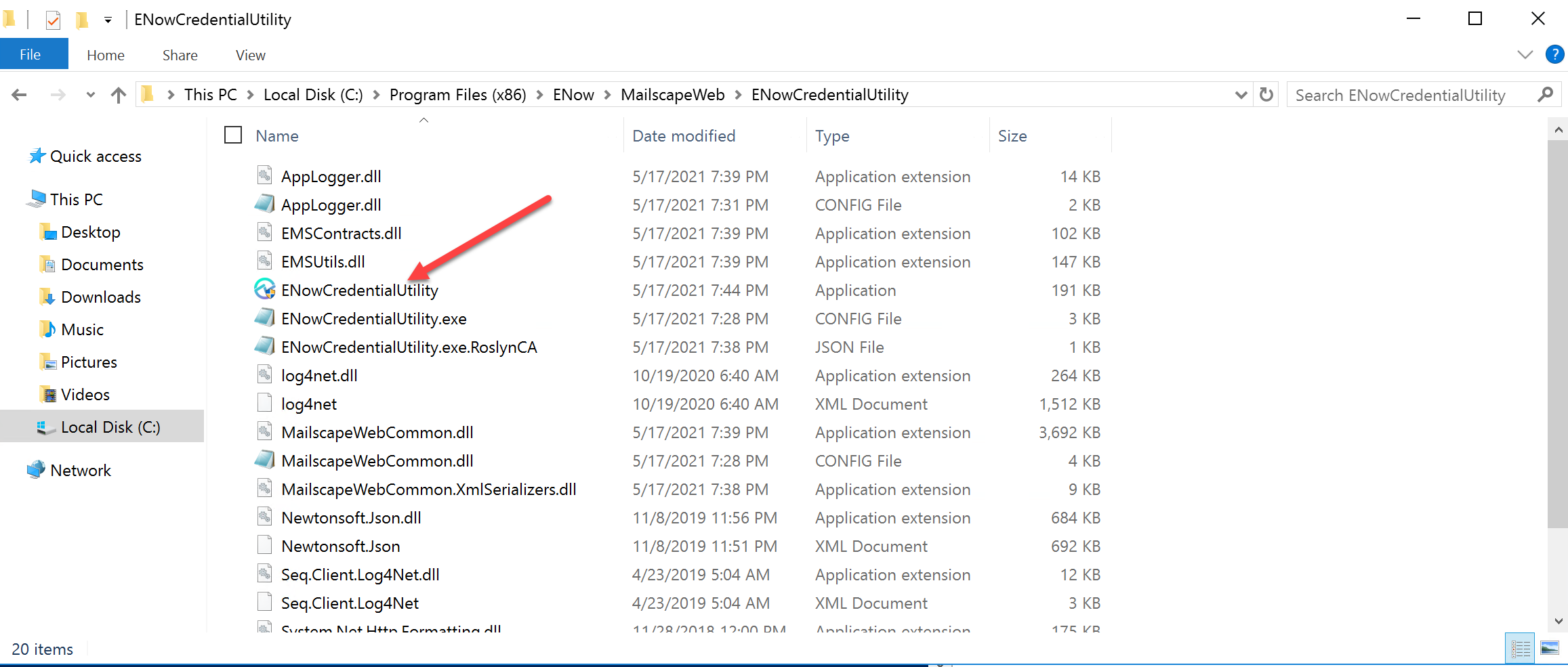Image resolution: width=1568 pixels, height=667 pixels.
Task: Select AppLogger.dll application extension icon
Action: 264,175
